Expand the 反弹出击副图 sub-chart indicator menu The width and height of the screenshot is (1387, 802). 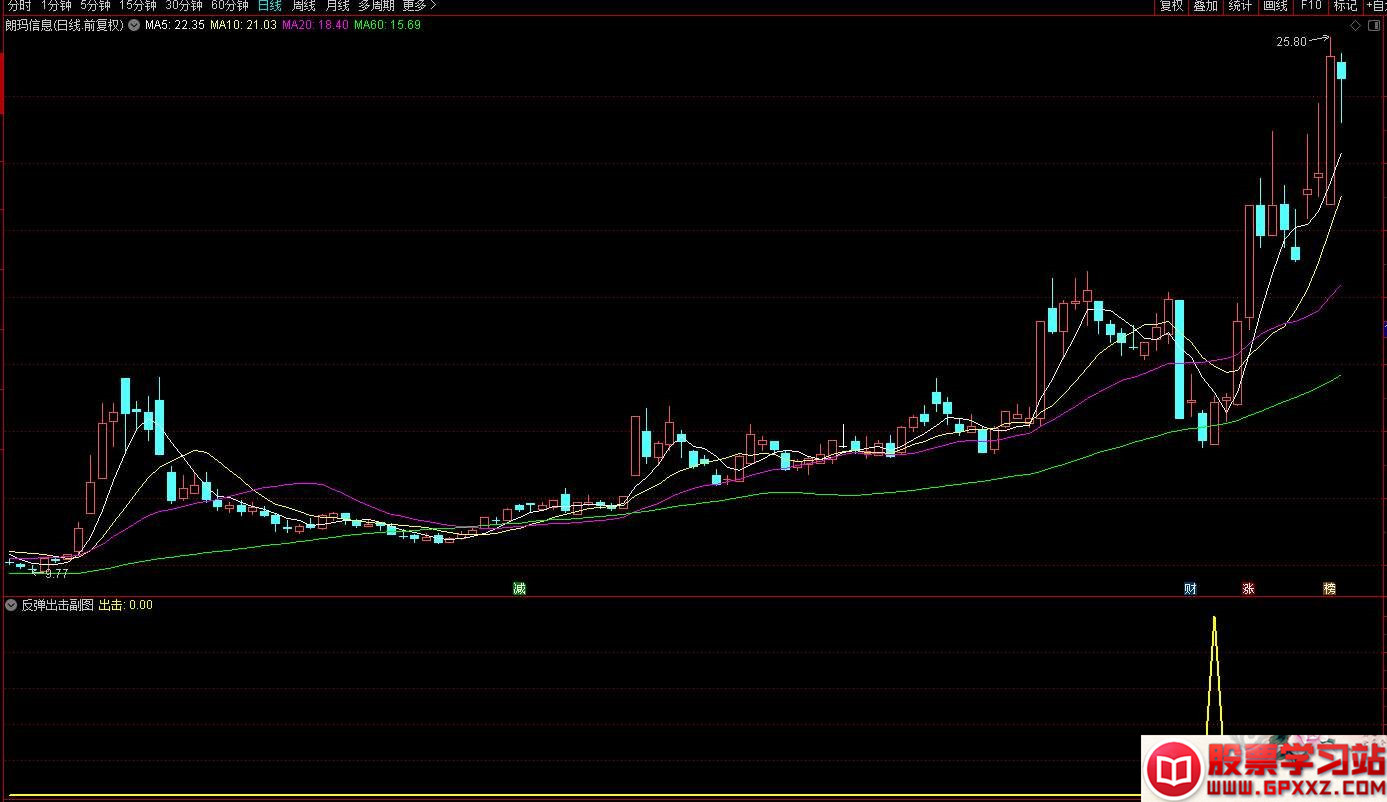tap(11, 605)
